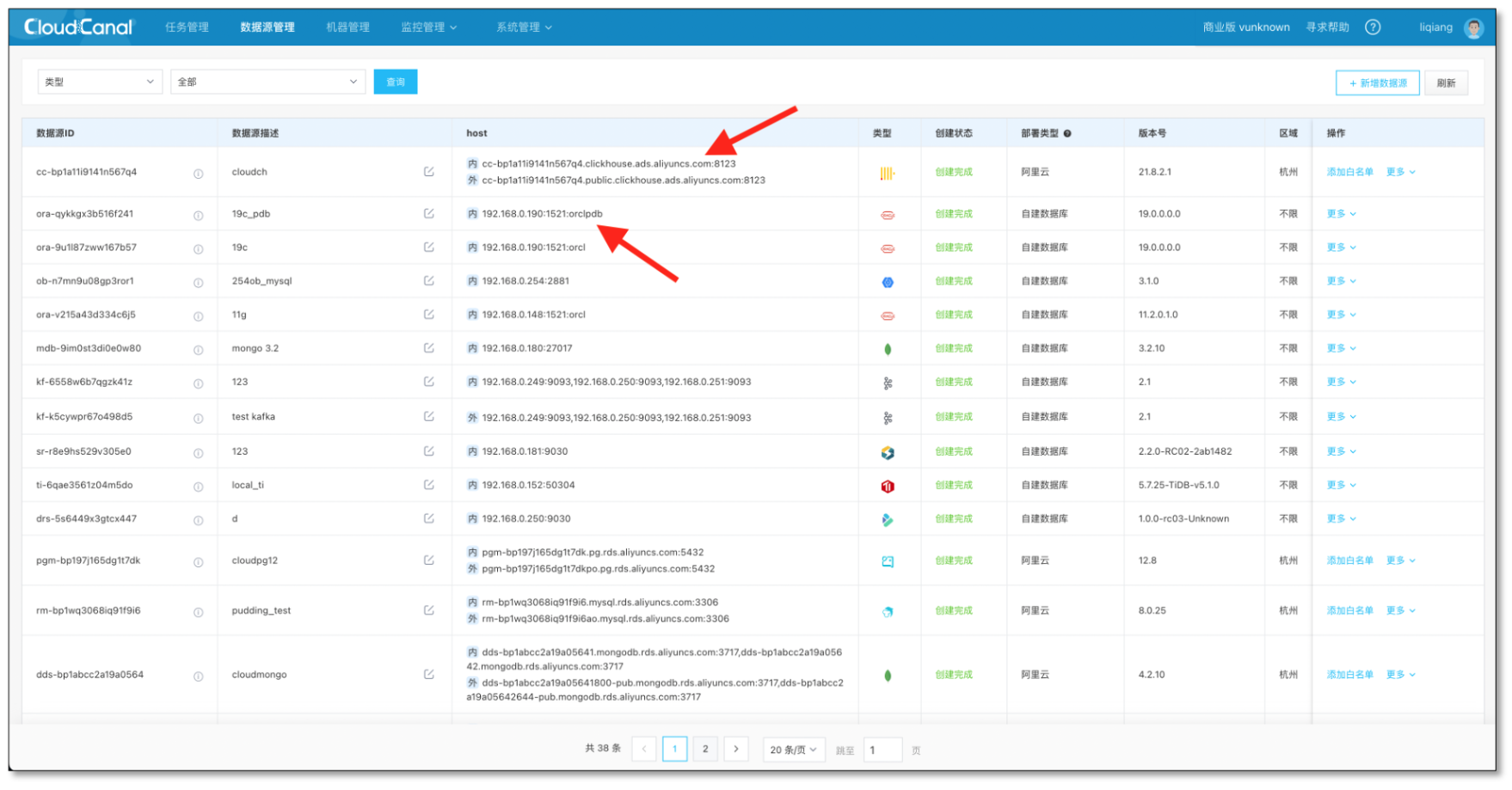Click the StarRocks icon on the 123 row
The width and height of the screenshot is (1512, 790).
coord(889,450)
